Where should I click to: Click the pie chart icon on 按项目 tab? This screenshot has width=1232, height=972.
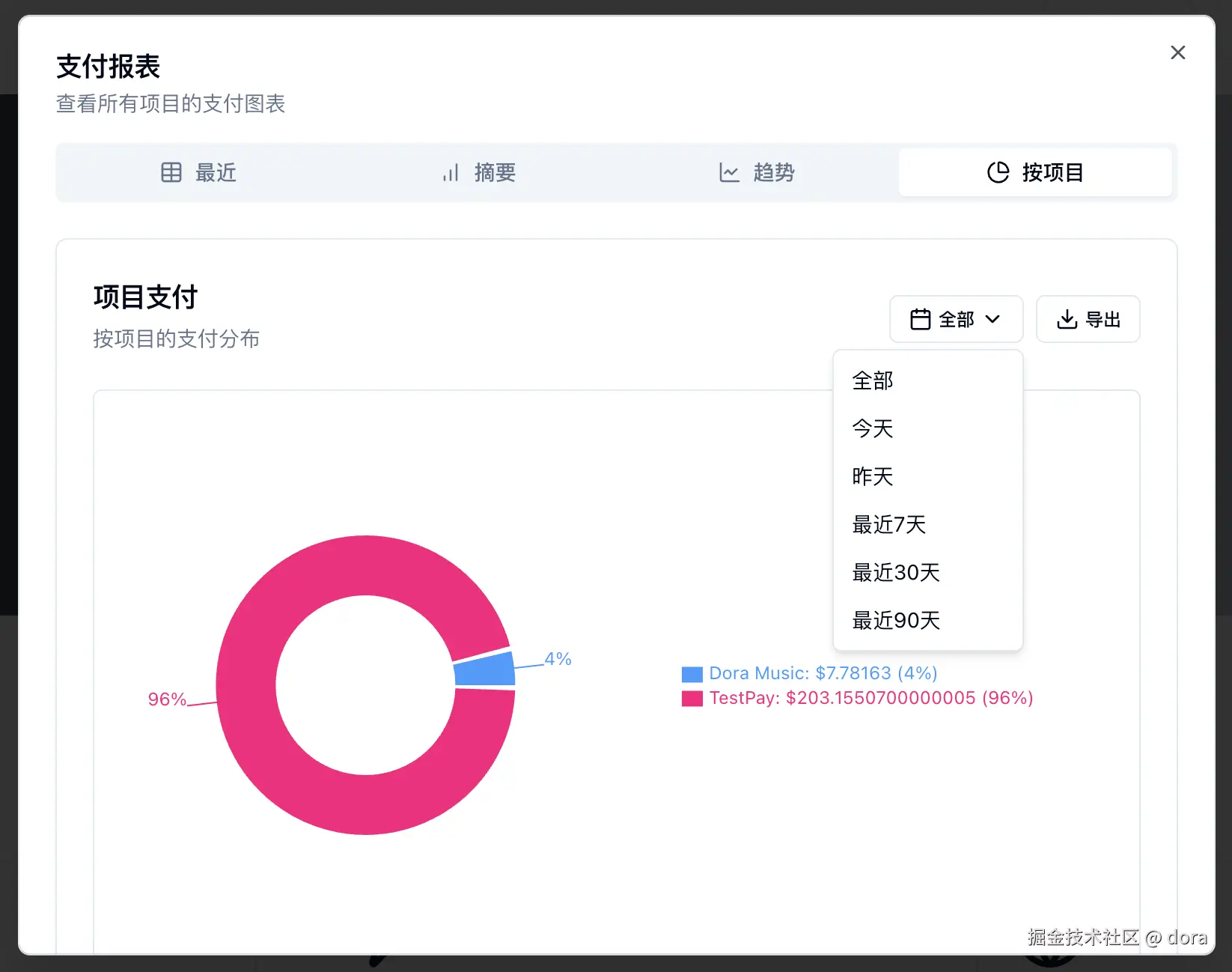998,172
